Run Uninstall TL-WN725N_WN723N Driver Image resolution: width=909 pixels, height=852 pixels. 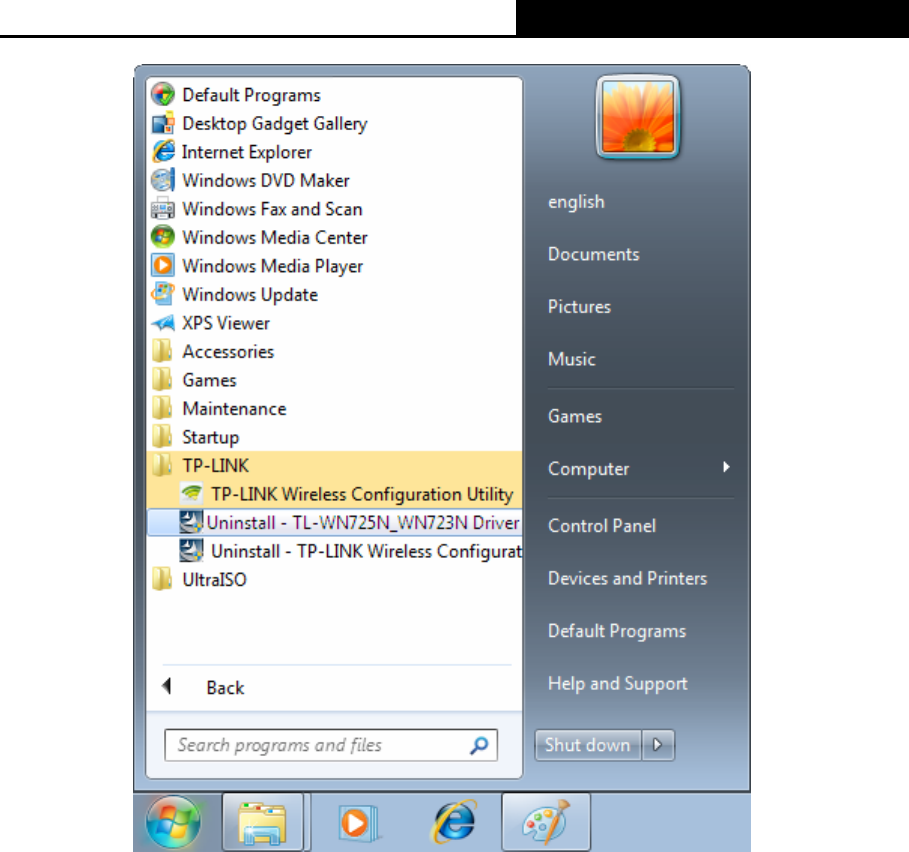[334, 523]
